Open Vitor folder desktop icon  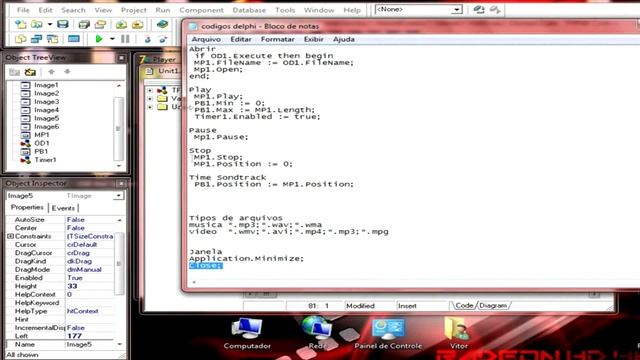(458, 333)
